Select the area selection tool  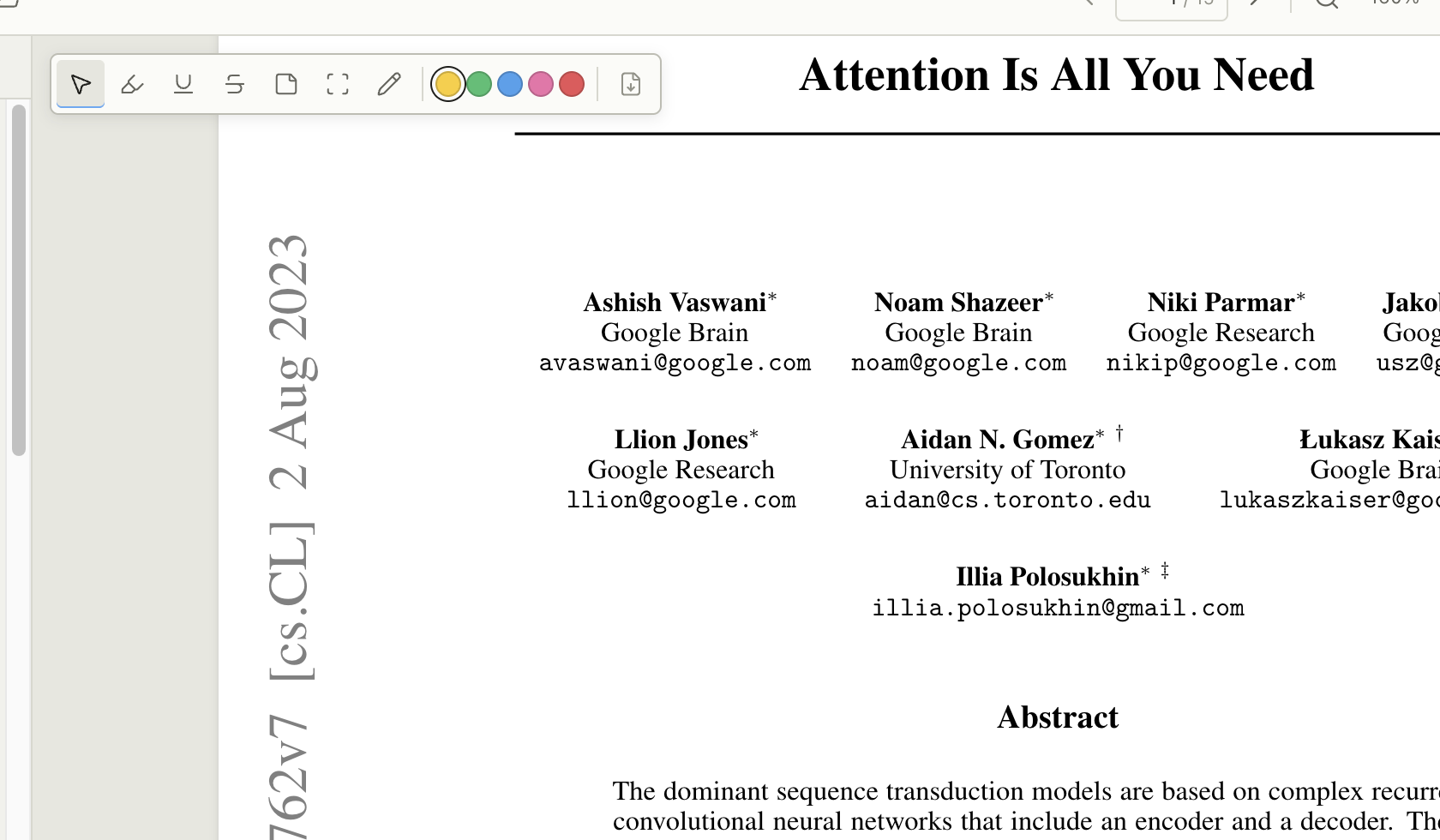pos(338,84)
